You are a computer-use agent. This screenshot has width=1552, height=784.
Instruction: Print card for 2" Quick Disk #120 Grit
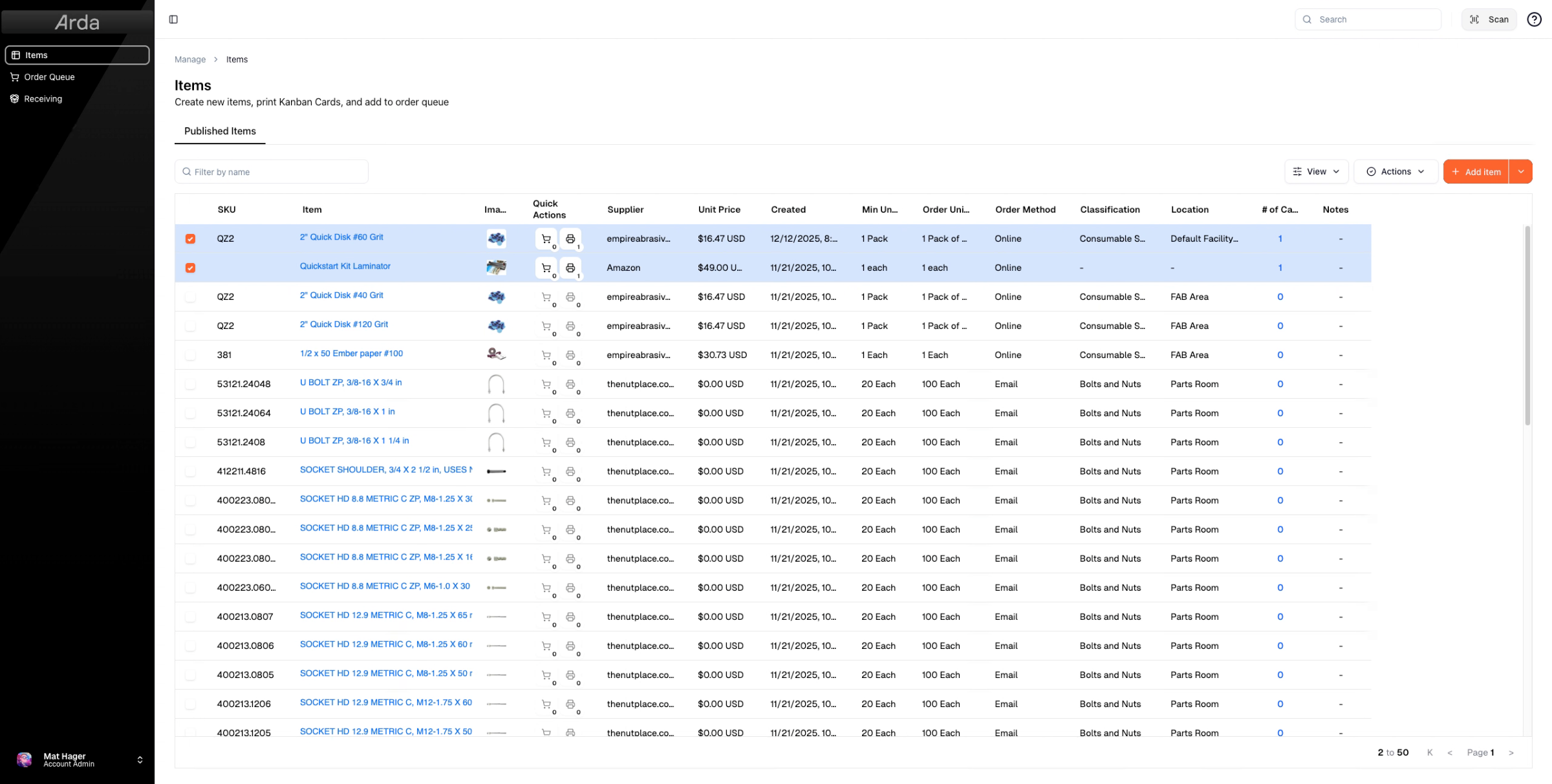tap(570, 326)
